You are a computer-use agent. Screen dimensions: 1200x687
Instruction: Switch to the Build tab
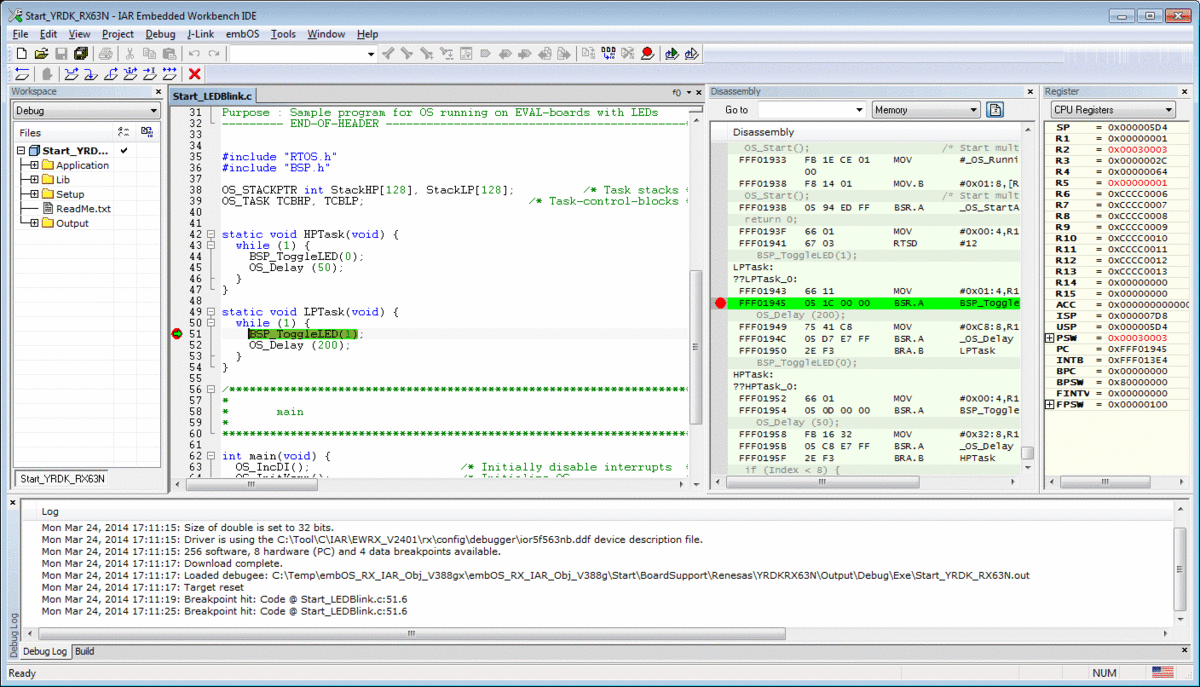pos(85,651)
